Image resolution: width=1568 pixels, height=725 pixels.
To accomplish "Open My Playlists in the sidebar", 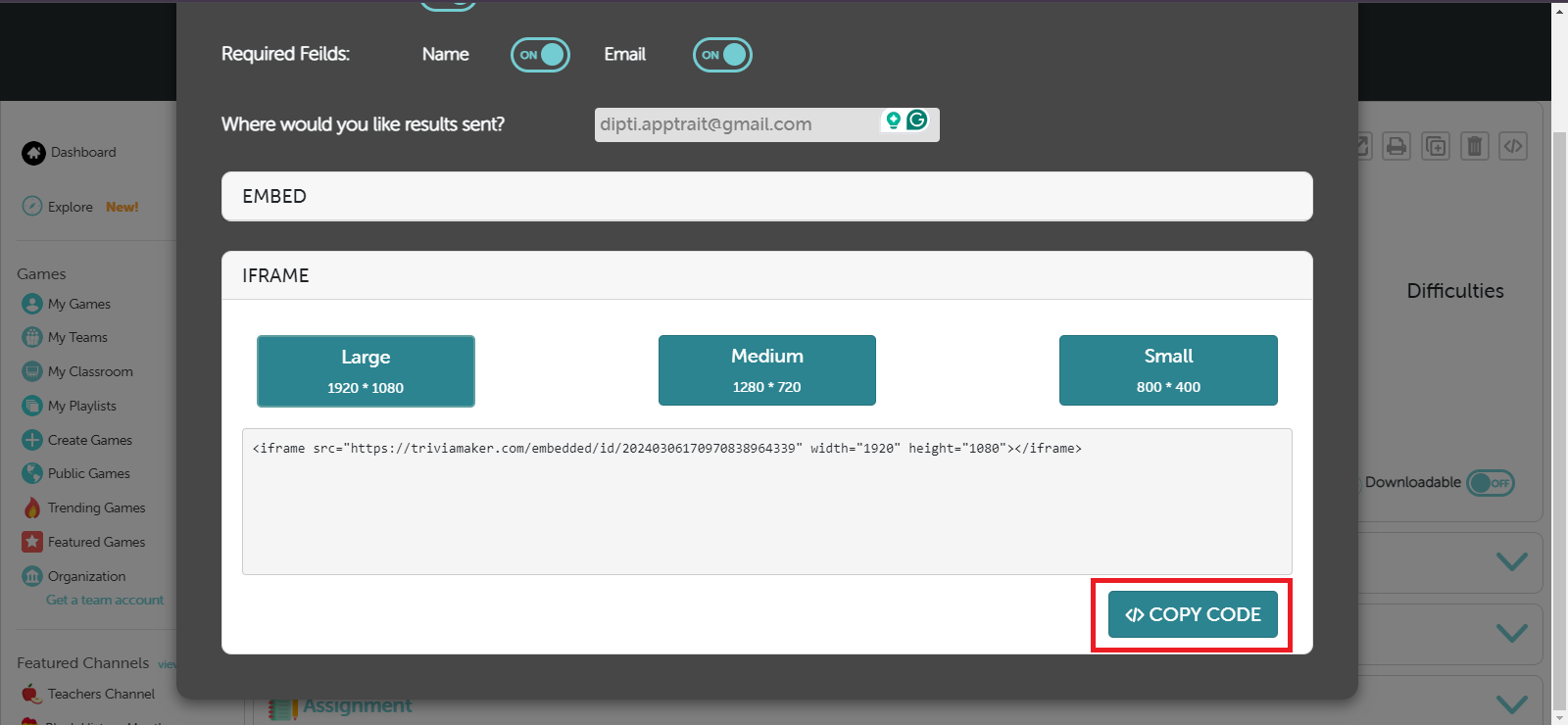I will click(x=82, y=406).
